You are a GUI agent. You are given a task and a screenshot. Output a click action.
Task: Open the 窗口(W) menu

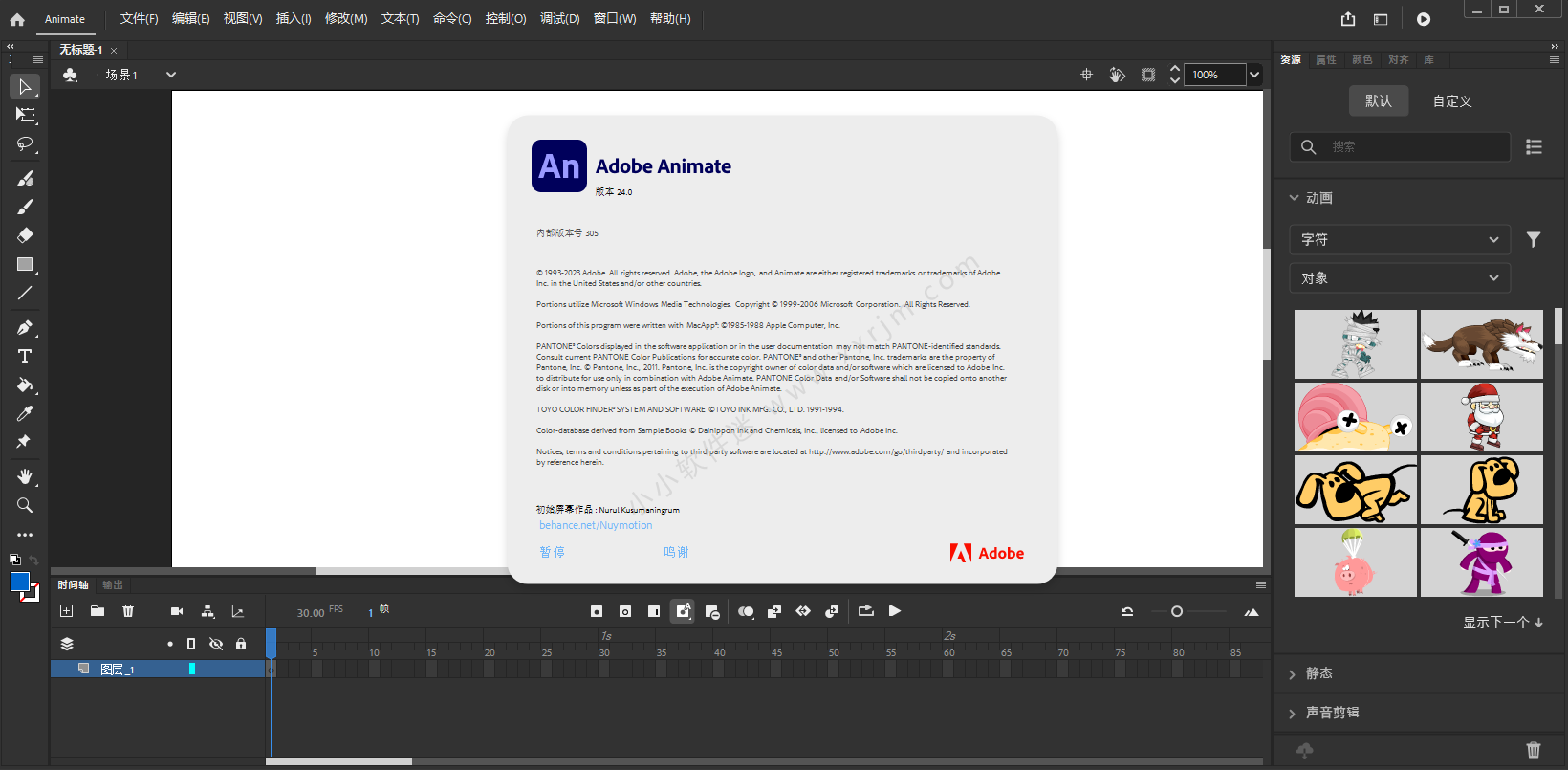(615, 19)
